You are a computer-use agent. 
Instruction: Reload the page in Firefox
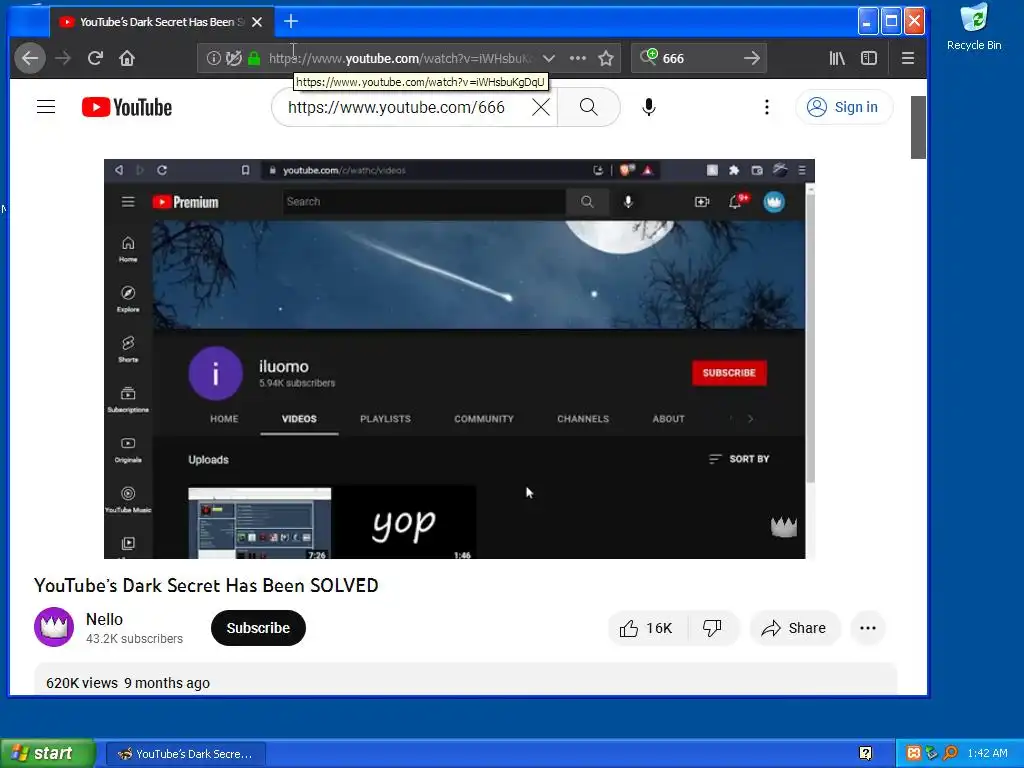tap(95, 58)
